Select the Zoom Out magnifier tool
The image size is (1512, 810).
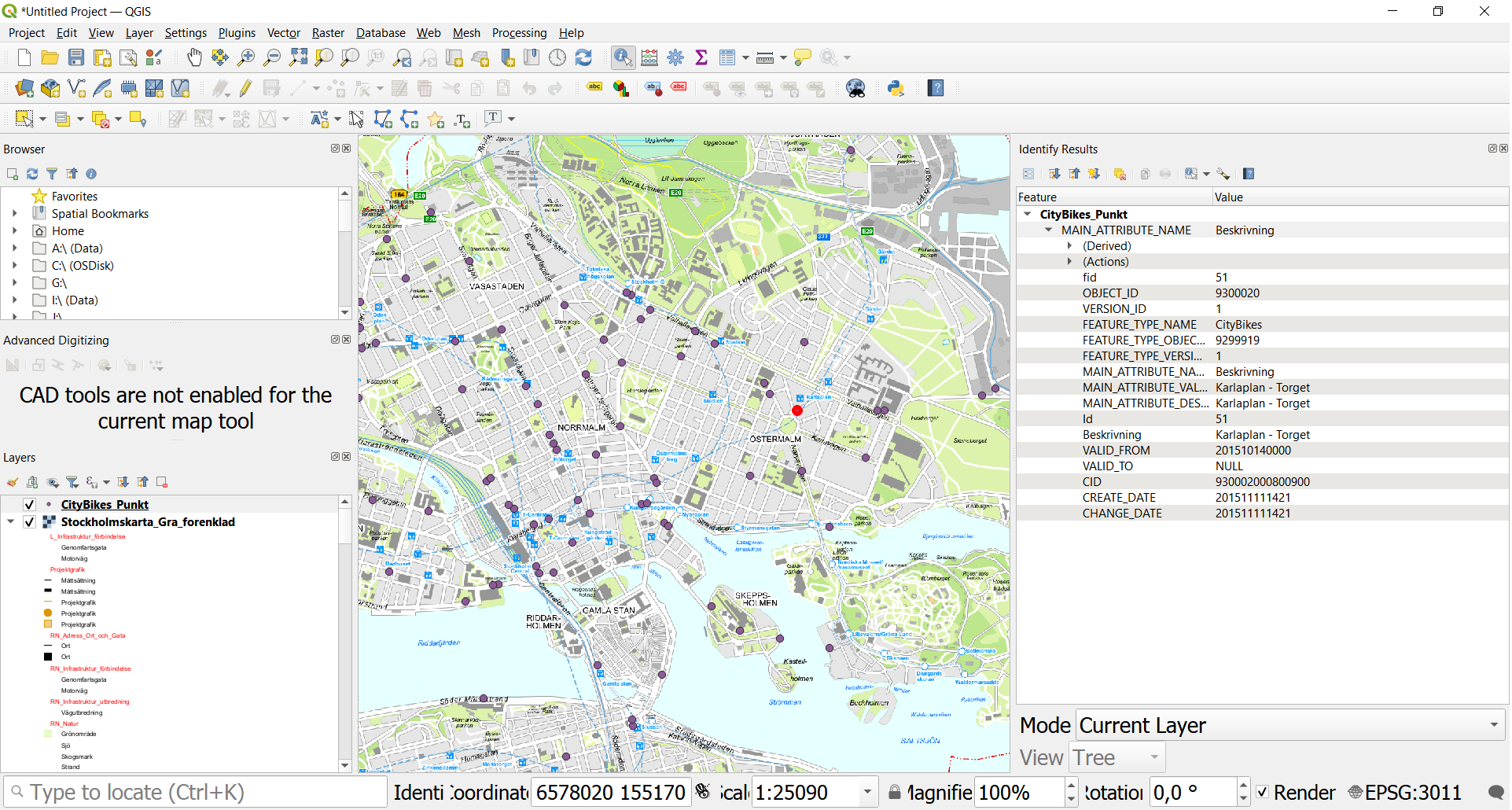(272, 57)
